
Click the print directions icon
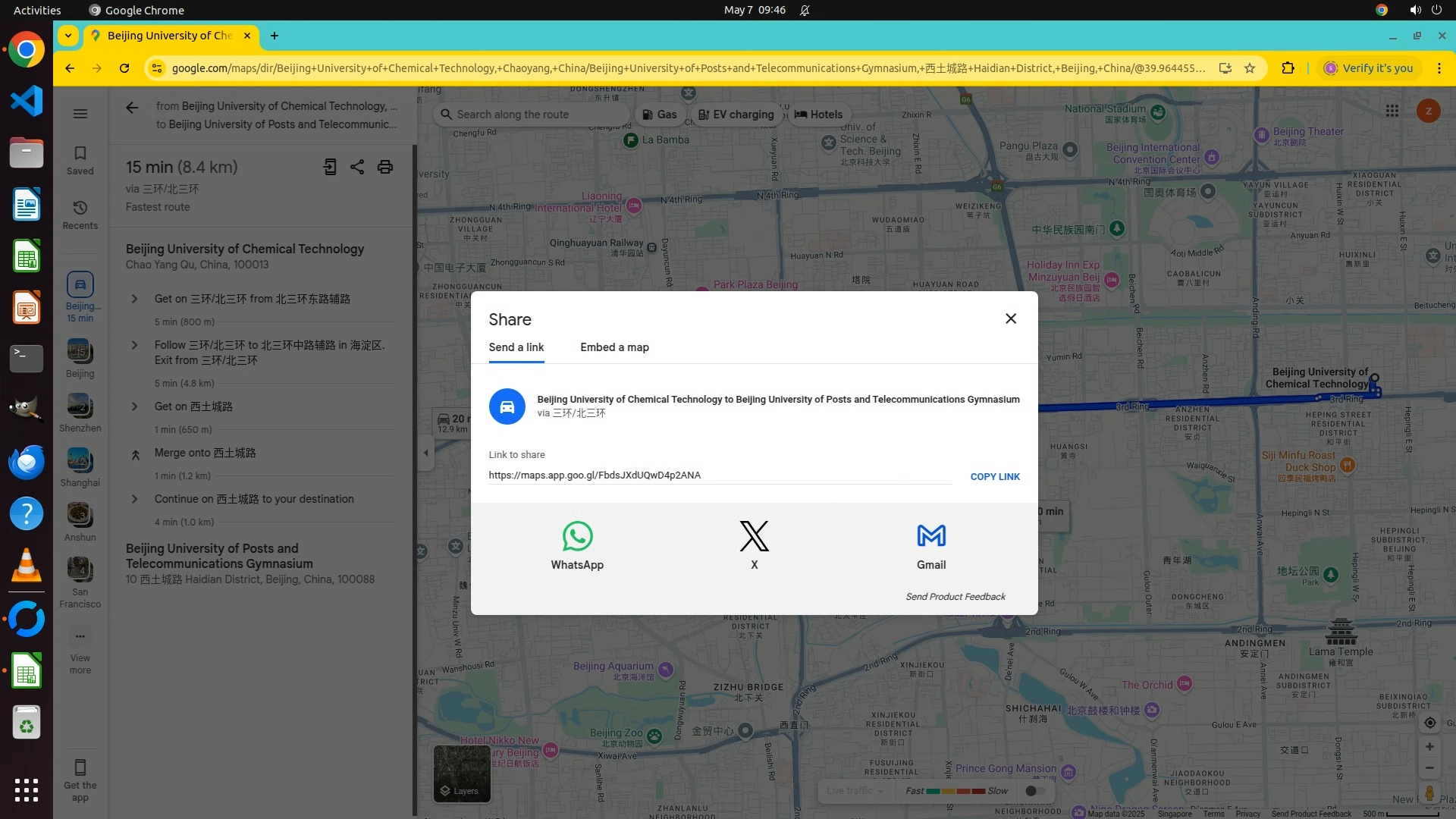pos(385,168)
